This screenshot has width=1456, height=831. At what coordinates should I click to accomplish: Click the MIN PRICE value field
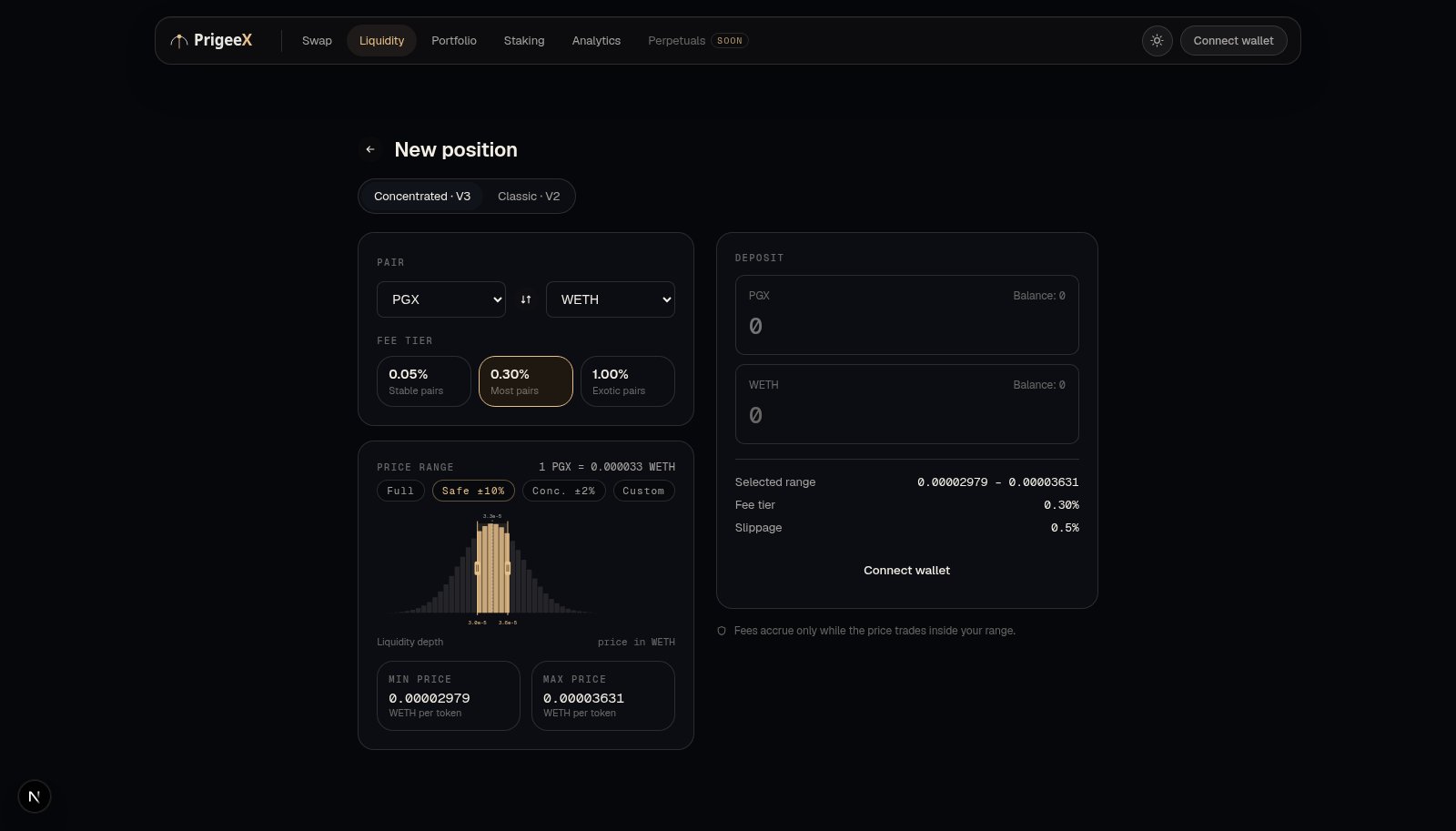click(x=449, y=698)
